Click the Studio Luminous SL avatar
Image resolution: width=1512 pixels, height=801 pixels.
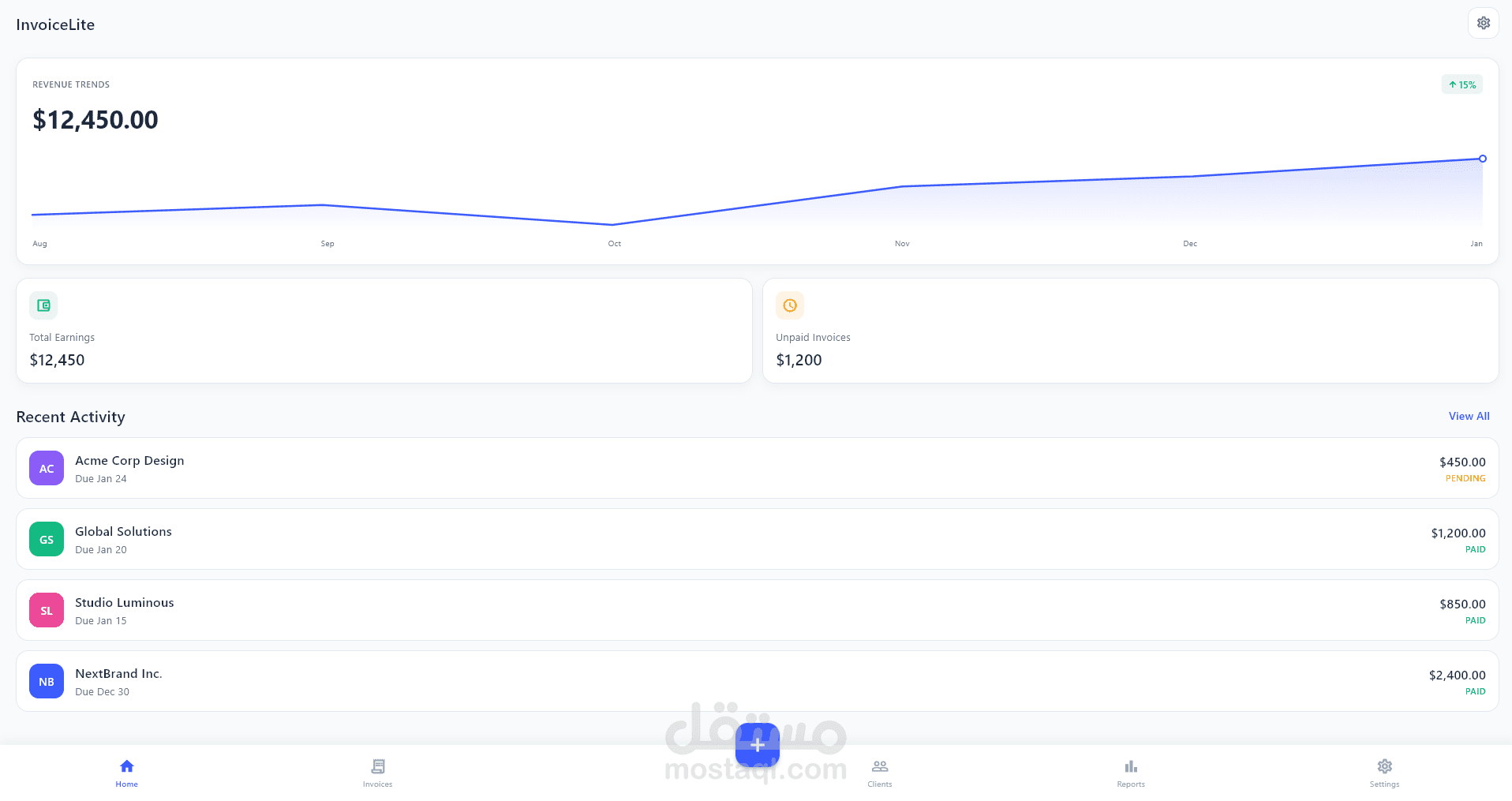click(x=47, y=610)
